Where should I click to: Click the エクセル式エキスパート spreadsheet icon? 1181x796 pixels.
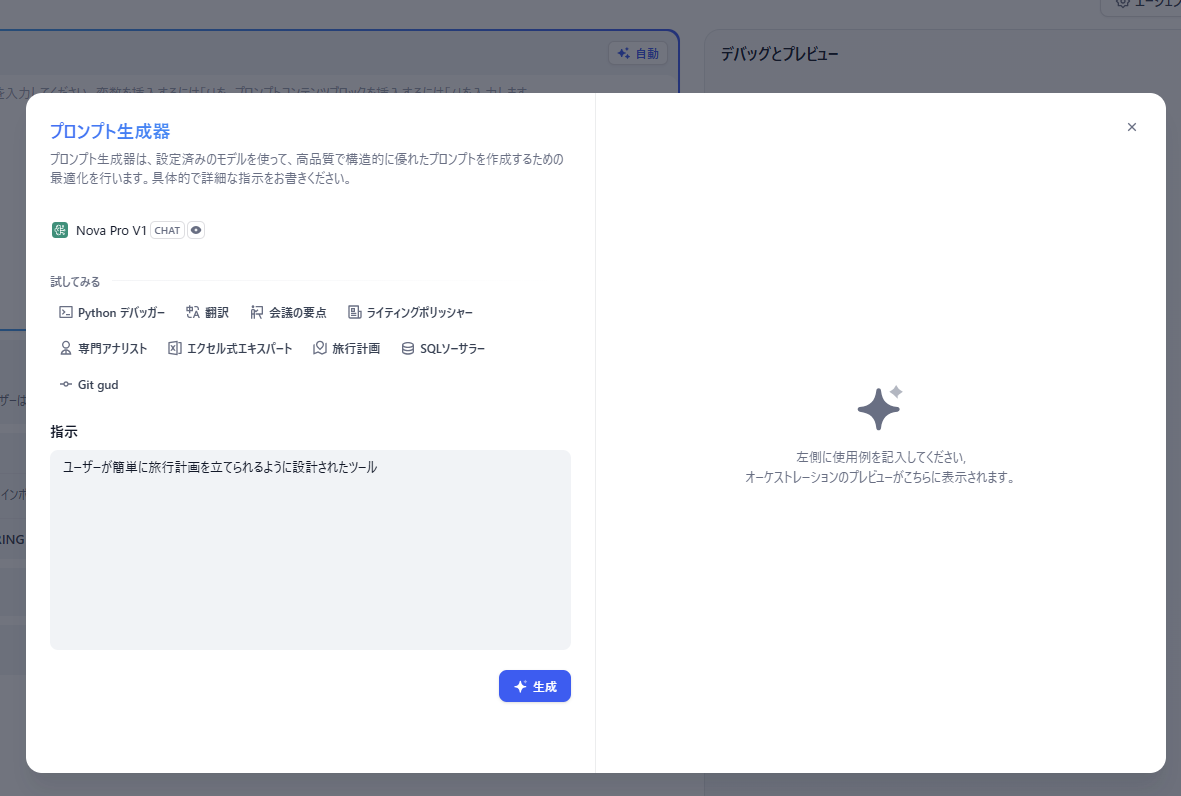(175, 348)
